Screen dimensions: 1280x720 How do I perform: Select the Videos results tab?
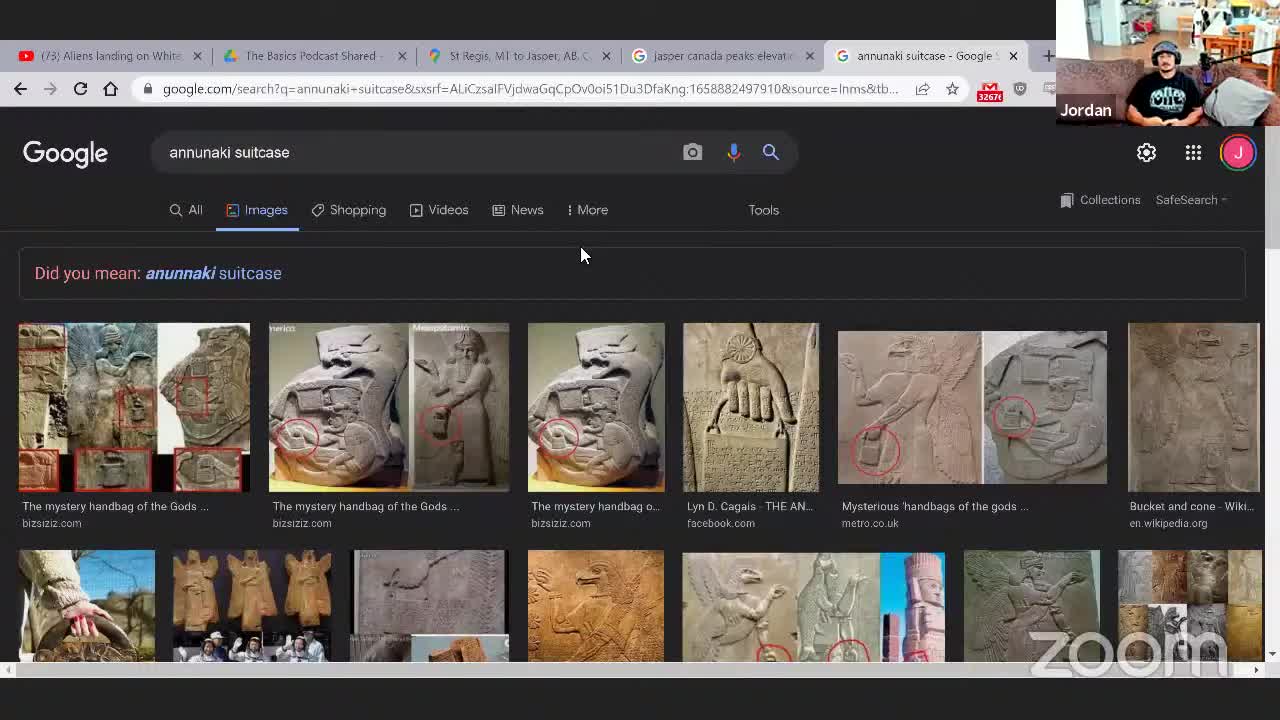pos(438,210)
